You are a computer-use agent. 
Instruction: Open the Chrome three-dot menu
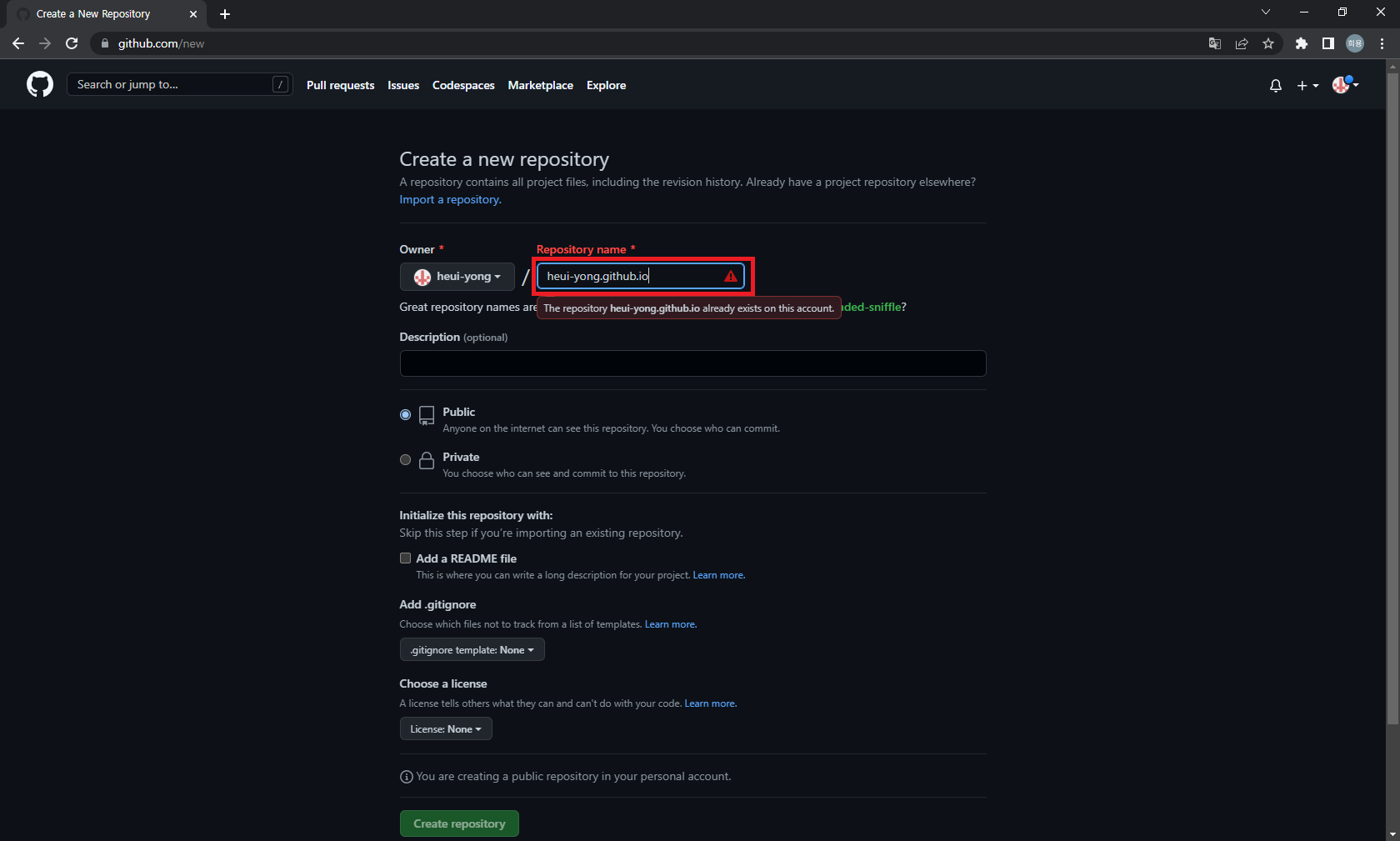click(1382, 43)
